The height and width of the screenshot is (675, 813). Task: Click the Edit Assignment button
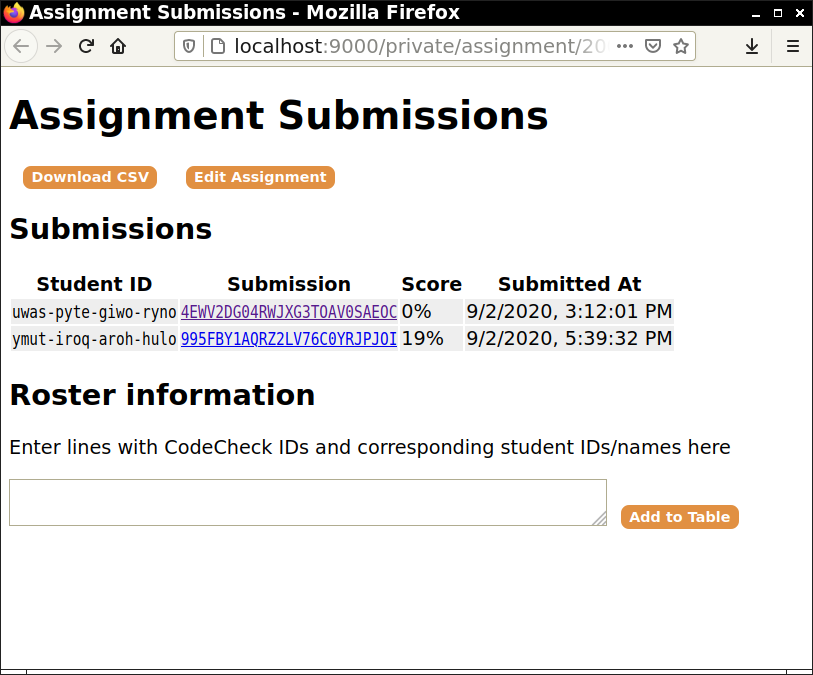260,177
